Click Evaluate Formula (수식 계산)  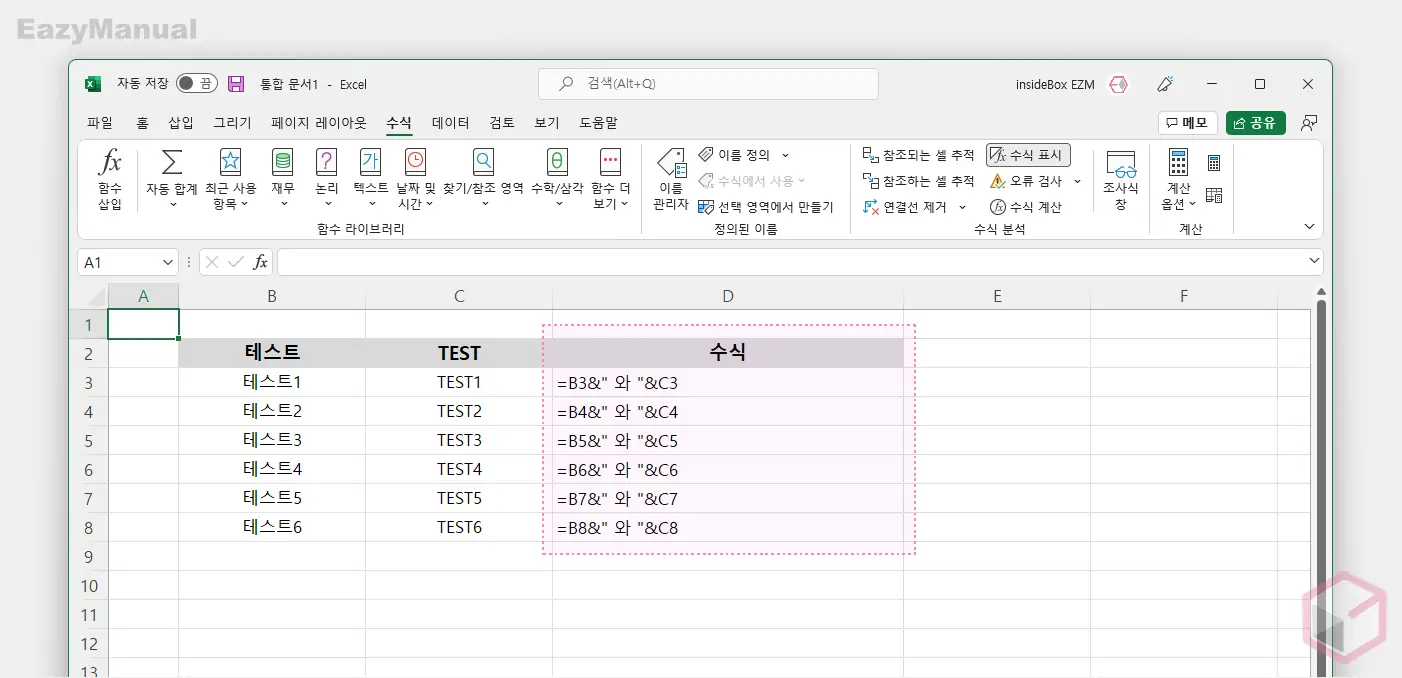(1026, 207)
